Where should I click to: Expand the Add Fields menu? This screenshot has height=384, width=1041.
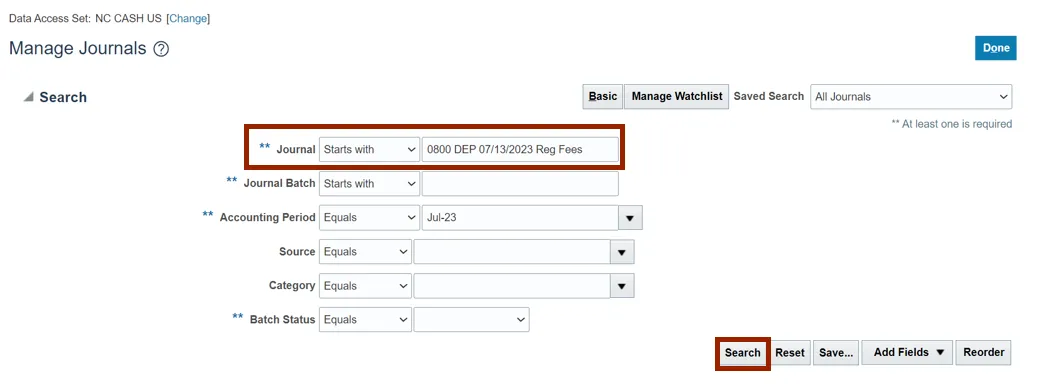pyautogui.click(x=907, y=353)
